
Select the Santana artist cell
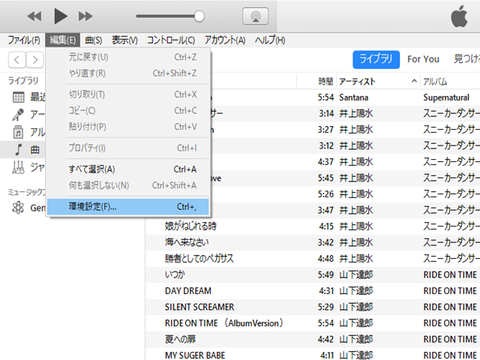click(x=354, y=98)
